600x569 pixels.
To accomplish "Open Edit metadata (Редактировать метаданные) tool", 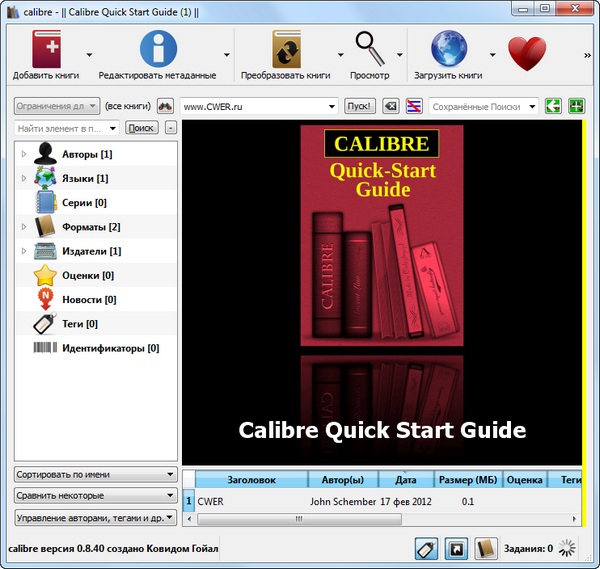I will pos(157,50).
